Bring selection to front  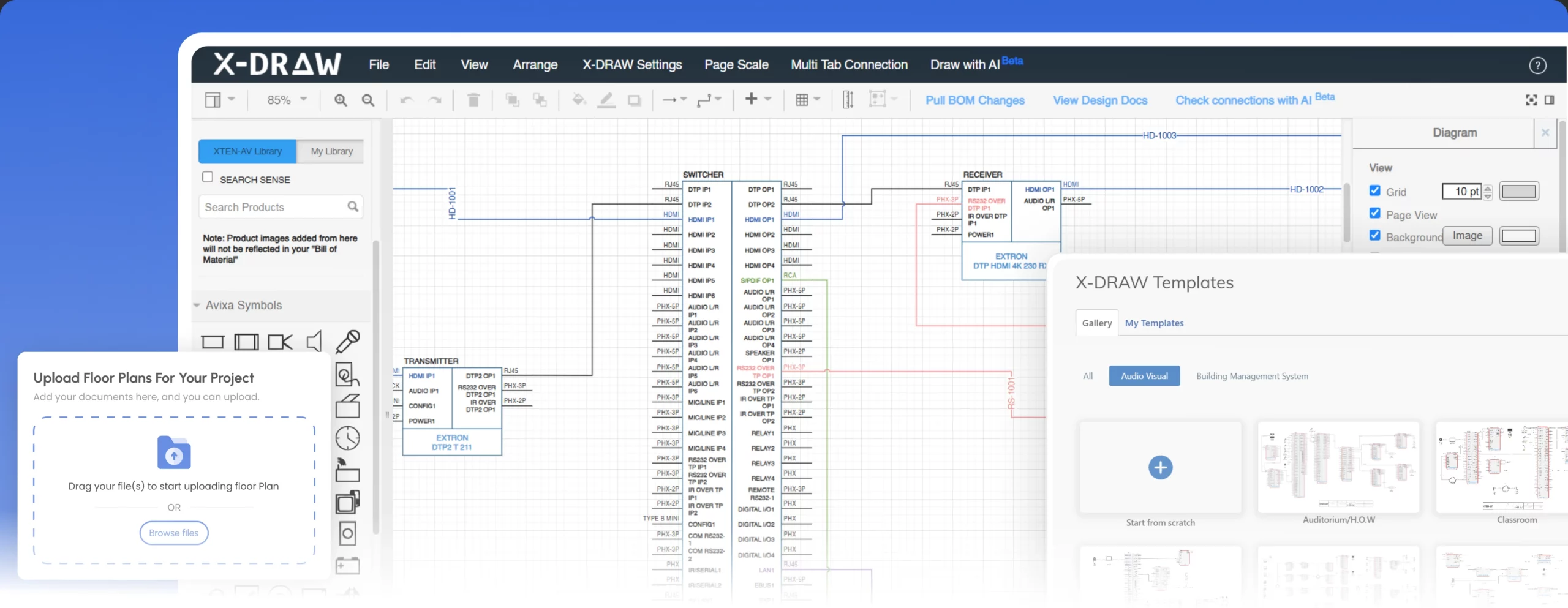click(512, 100)
